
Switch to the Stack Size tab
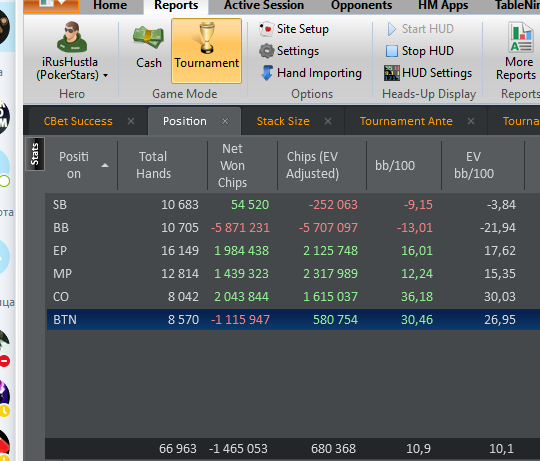(x=283, y=121)
